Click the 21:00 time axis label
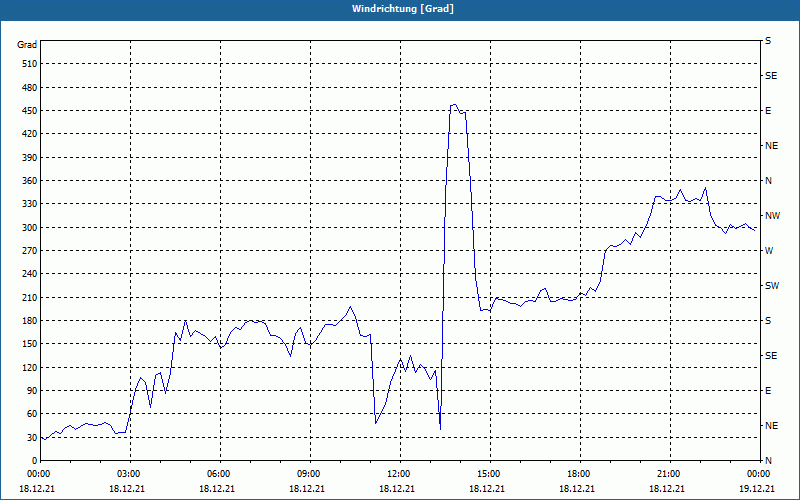 (x=667, y=474)
